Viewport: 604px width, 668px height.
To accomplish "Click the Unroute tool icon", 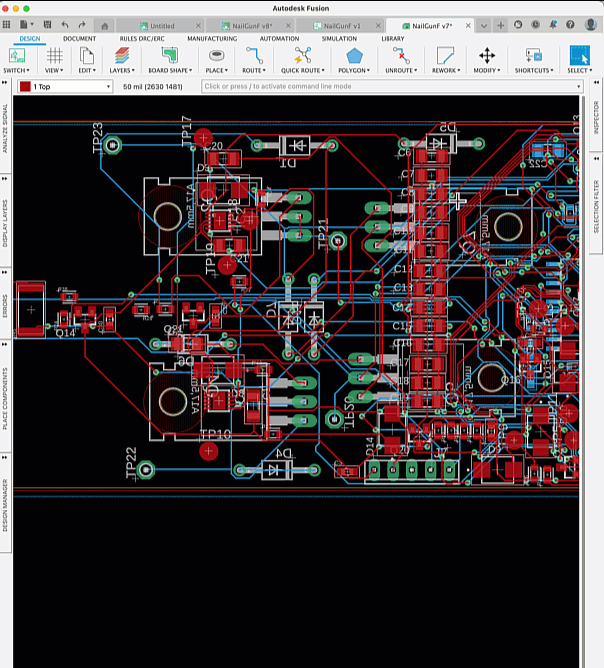I will [x=400, y=55].
